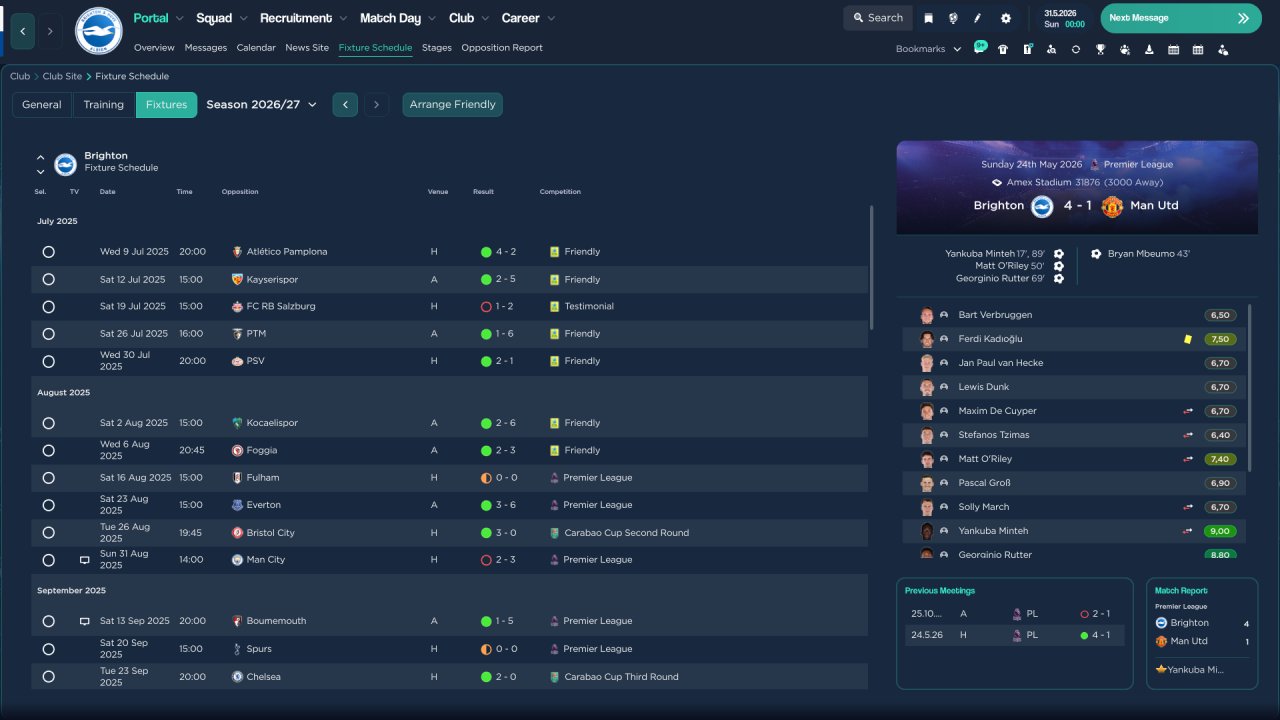The image size is (1280, 720).
Task: Open the Match Day dropdown menu
Action: tap(398, 18)
